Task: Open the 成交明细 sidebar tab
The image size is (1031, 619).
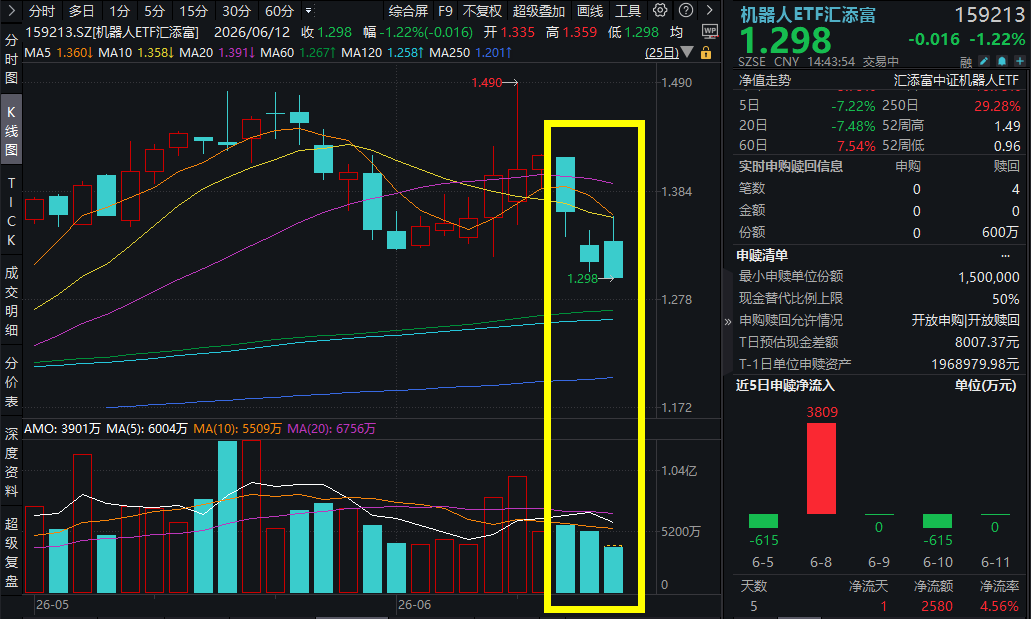Action: 11,301
